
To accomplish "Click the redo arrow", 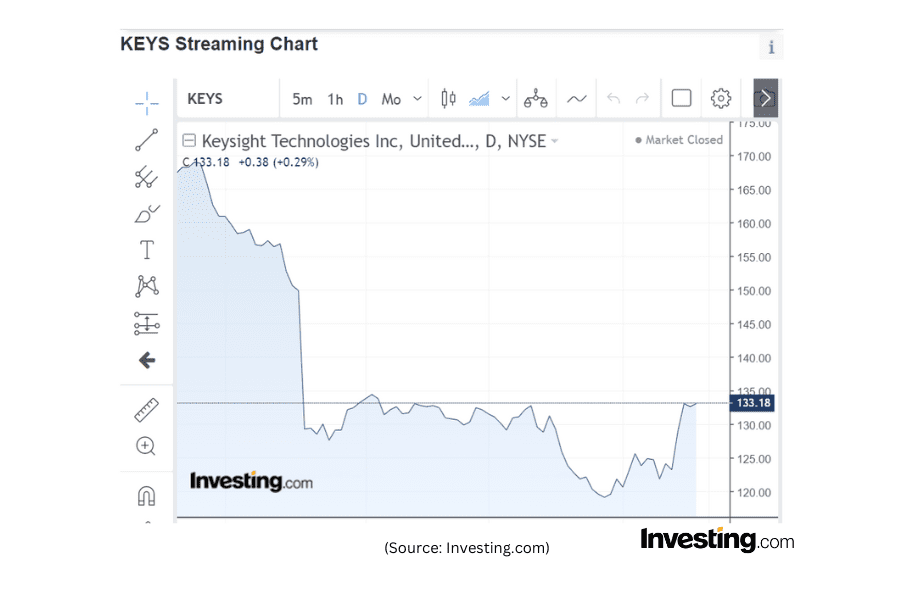I will [642, 98].
